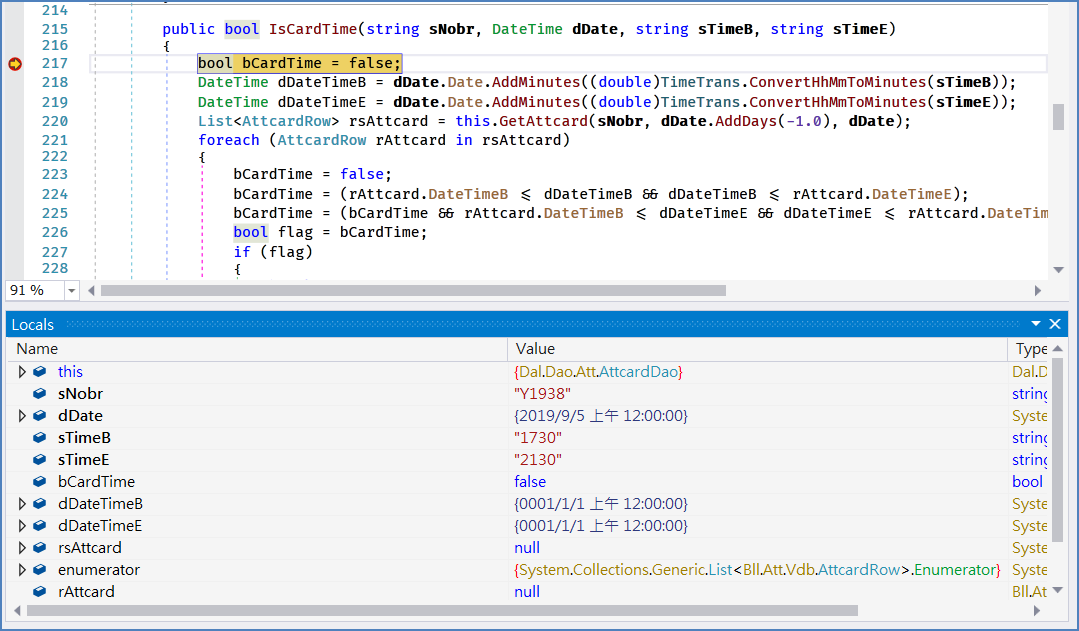Image resolution: width=1079 pixels, height=631 pixels.
Task: Expand the dDateTimeB variable node
Action: [x=22, y=504]
